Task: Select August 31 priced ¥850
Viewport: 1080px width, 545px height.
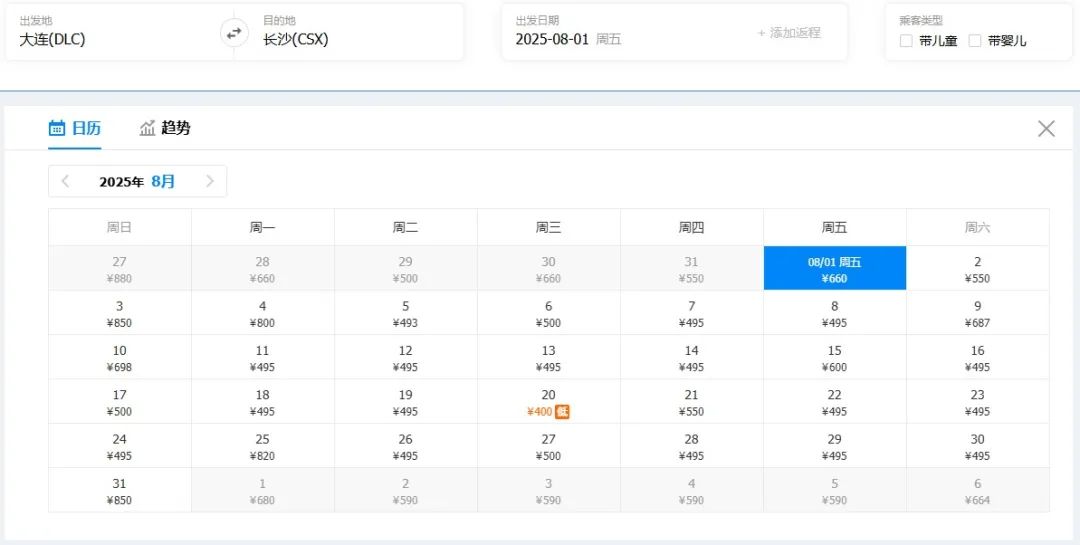Action: (x=120, y=491)
